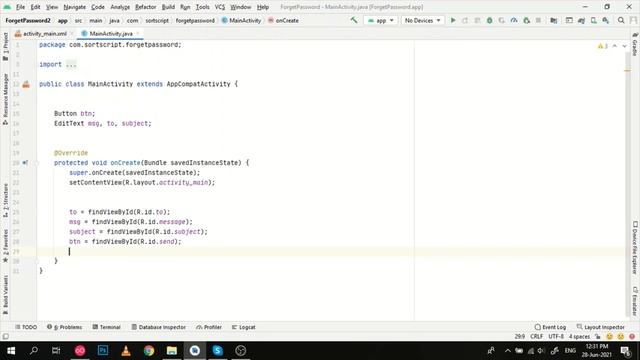
Task: Click the onCreate closing brace fold marker
Action: [x=36, y=261]
